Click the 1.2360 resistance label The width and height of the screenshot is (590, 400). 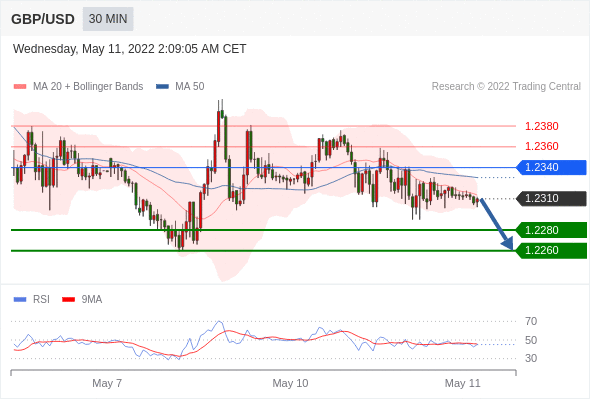pos(541,146)
